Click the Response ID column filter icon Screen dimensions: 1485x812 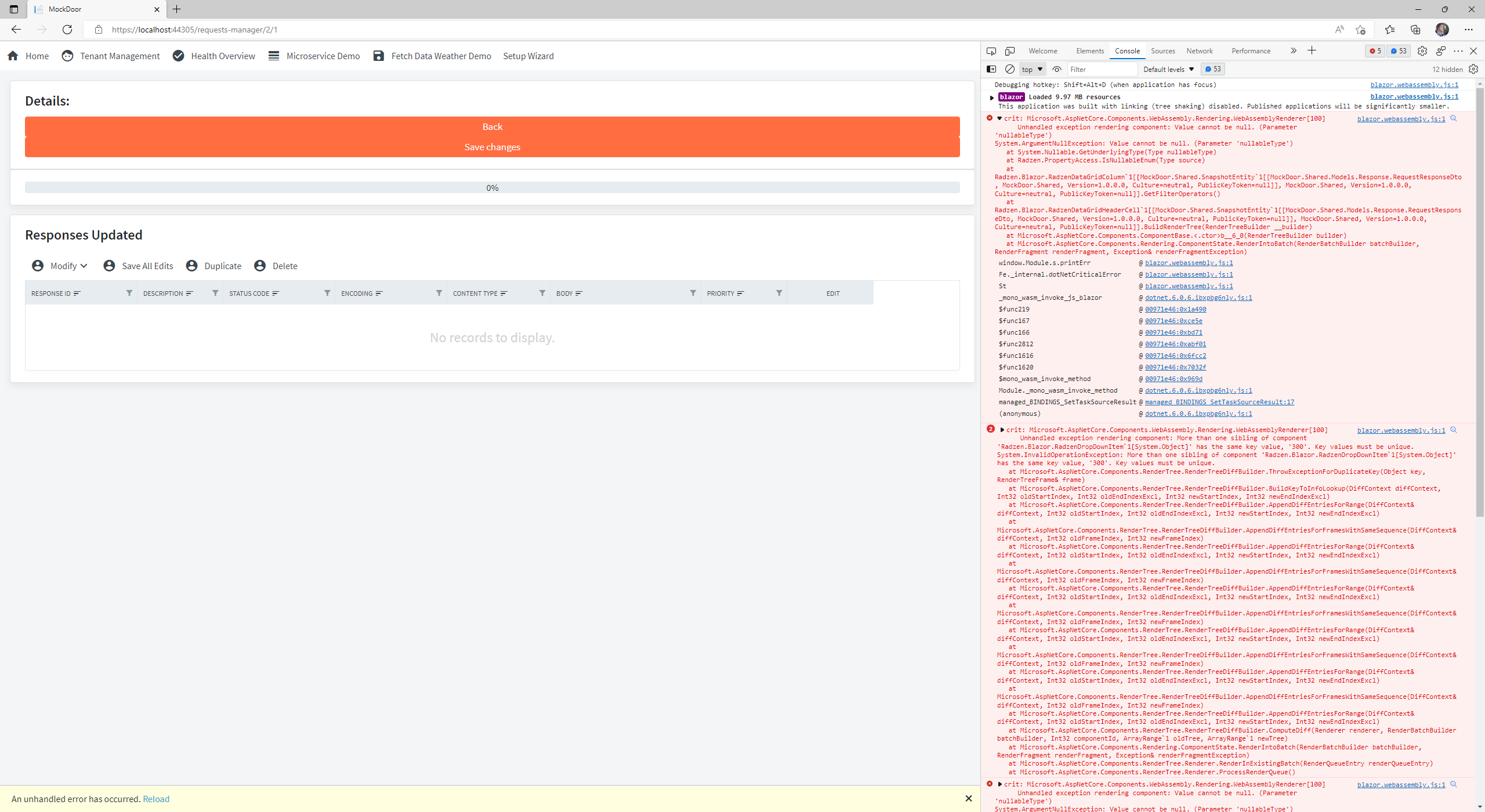(x=129, y=293)
